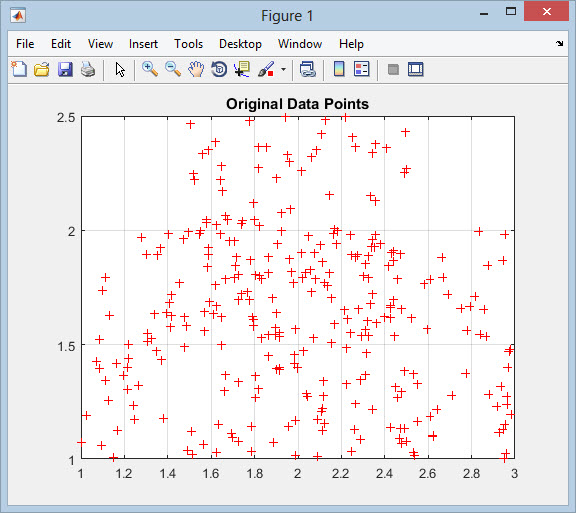Viewport: 576px width, 513px height.
Task: Open the Tools menu
Action: point(188,44)
